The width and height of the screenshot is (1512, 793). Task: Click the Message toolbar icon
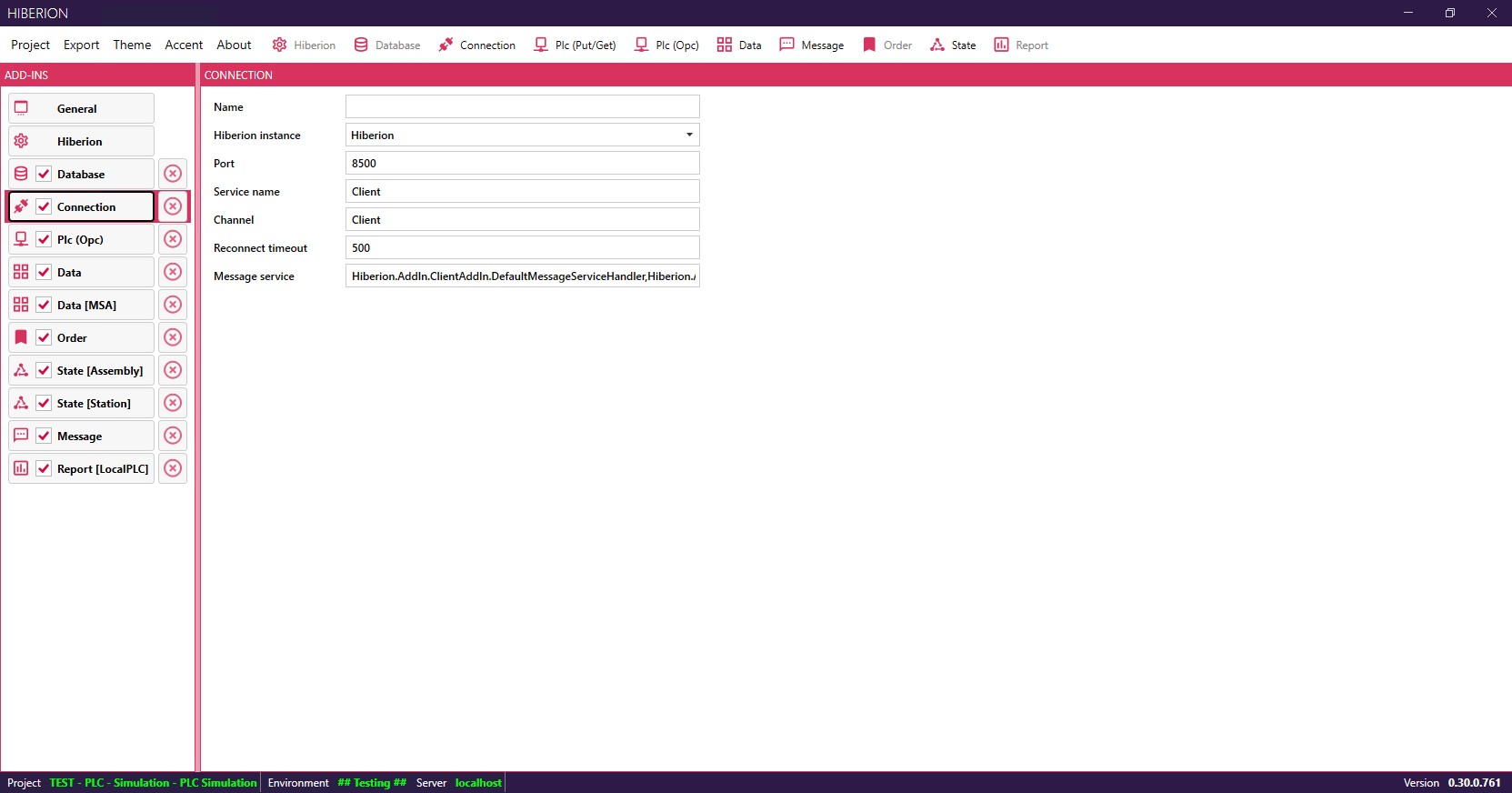pos(787,45)
